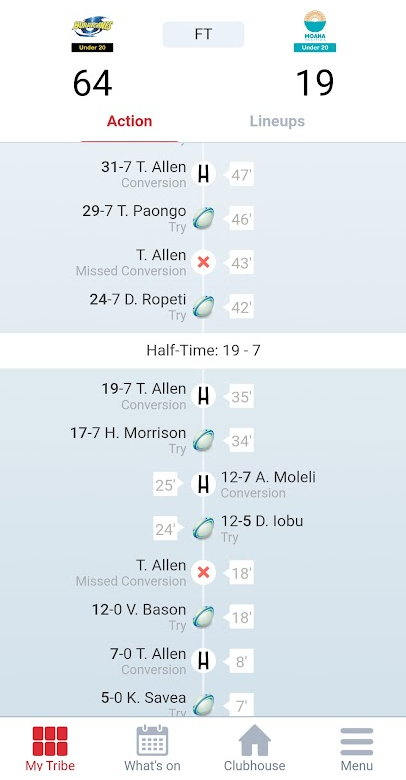Tap the rugby ball icon for T. Paongo's try

[203, 218]
